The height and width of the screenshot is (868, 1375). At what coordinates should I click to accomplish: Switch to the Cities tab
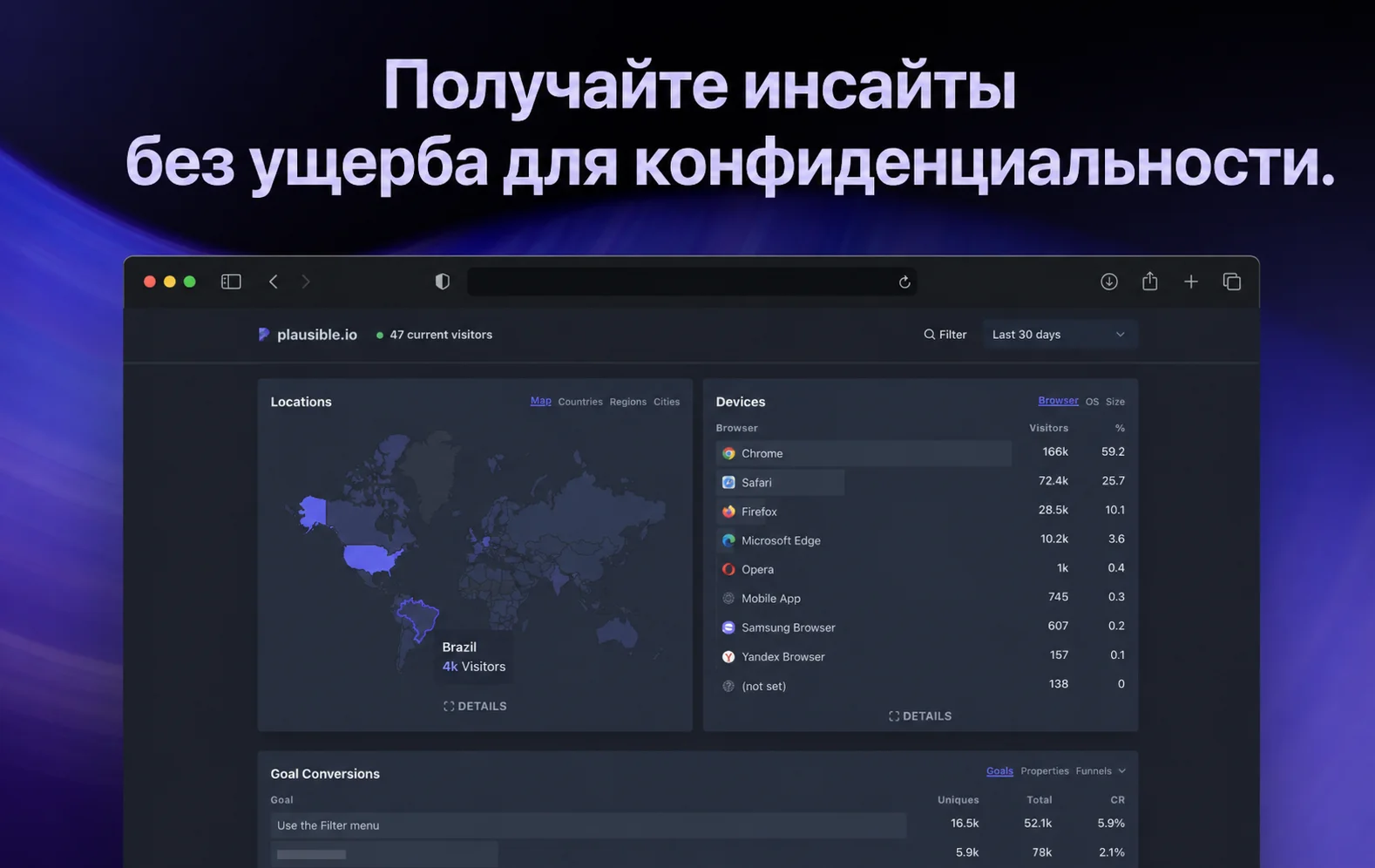[x=667, y=402]
